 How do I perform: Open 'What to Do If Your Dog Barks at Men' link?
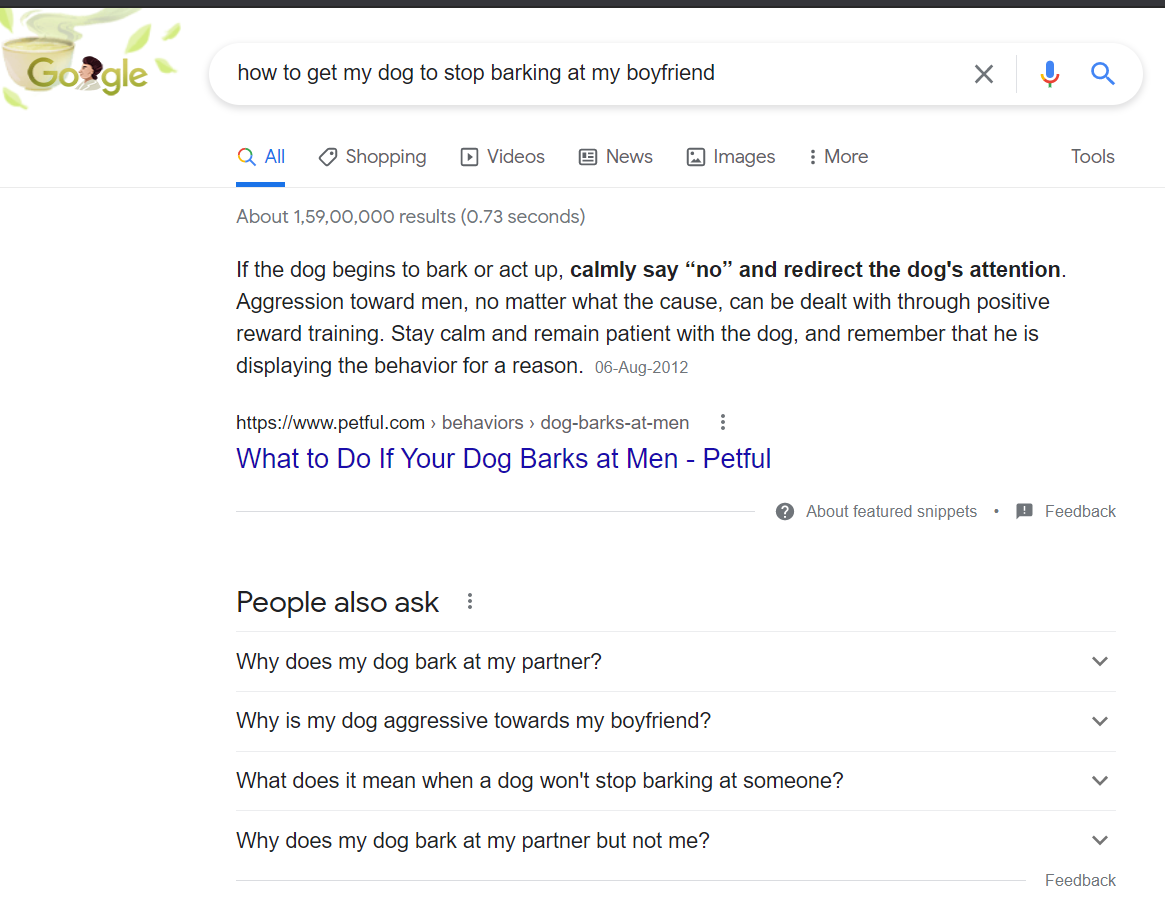click(x=504, y=458)
